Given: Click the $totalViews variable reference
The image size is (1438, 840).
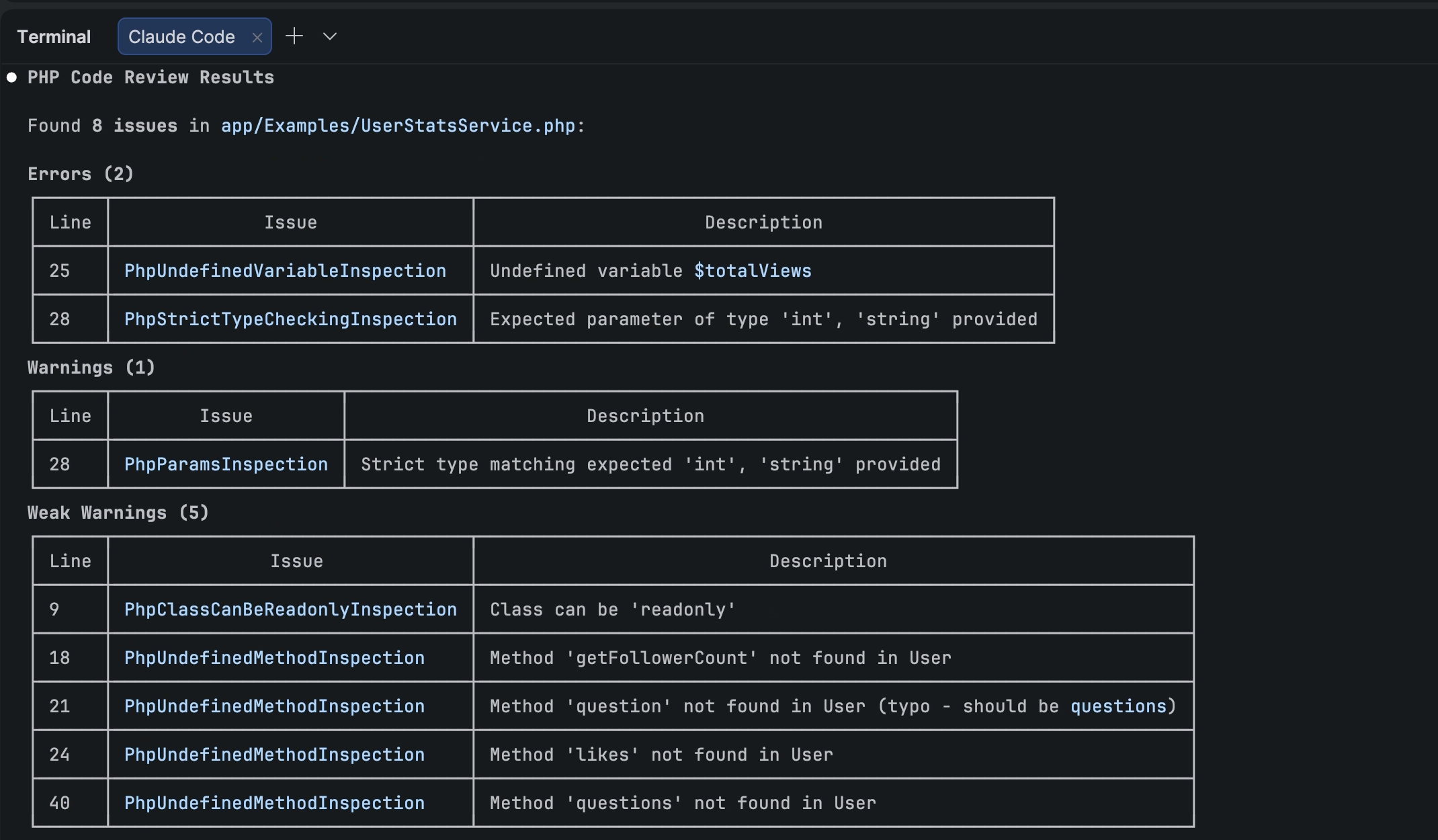Looking at the screenshot, I should coord(753,271).
